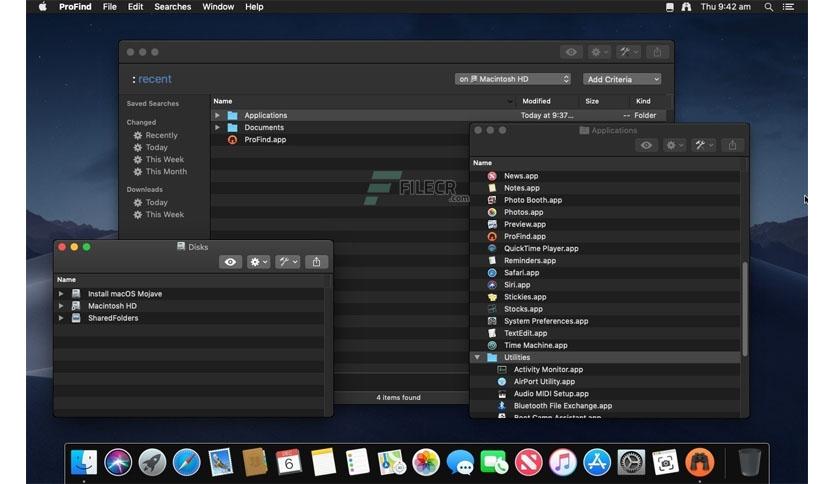This screenshot has width=836, height=484.
Task: Open the Help menu
Action: [x=254, y=7]
